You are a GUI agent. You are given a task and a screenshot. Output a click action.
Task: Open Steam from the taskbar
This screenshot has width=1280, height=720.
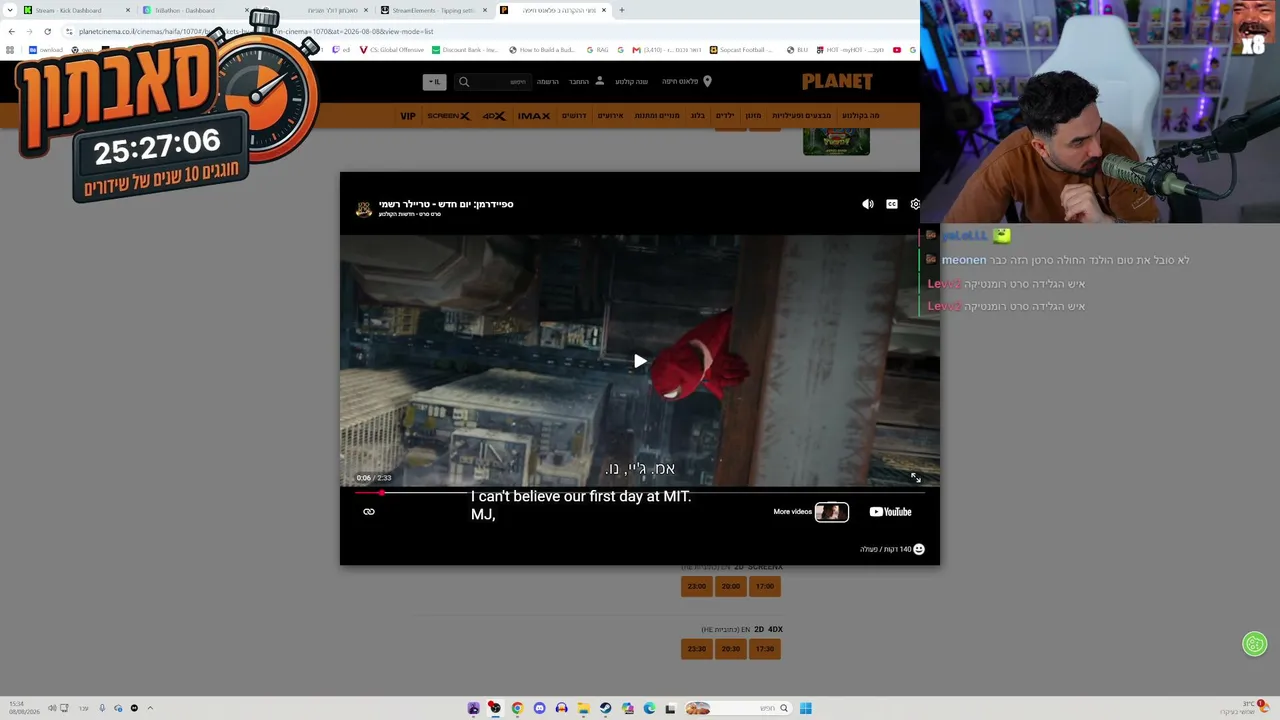coord(605,708)
